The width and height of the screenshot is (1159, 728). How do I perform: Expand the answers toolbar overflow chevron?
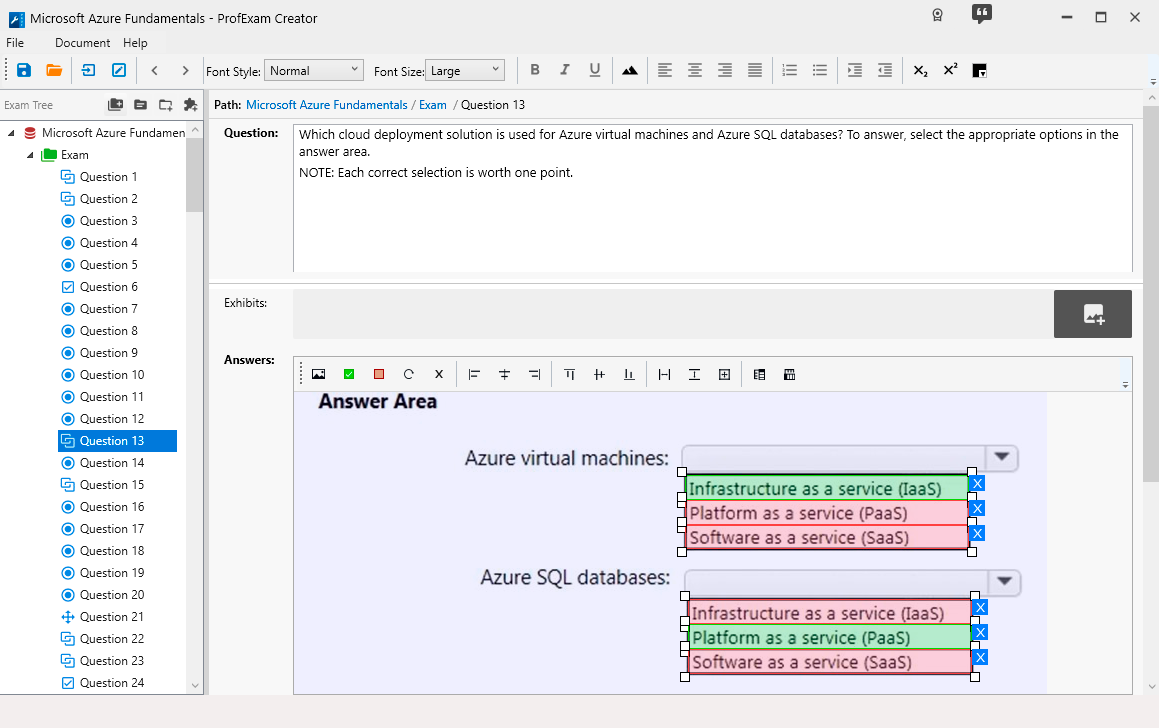point(1125,384)
